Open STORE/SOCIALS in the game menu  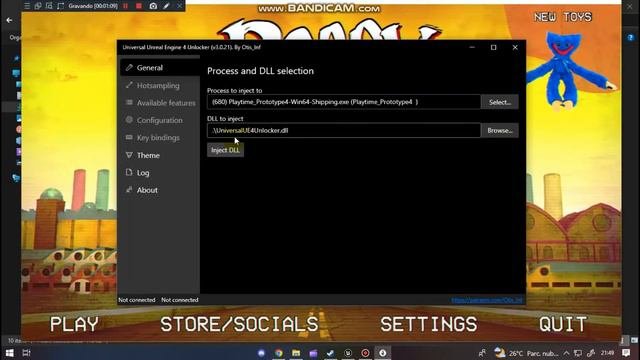point(239,324)
